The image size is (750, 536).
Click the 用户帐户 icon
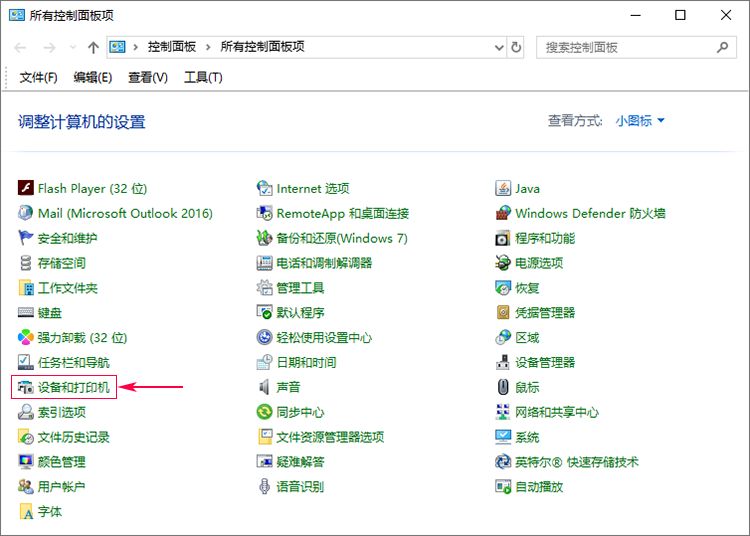pos(25,486)
